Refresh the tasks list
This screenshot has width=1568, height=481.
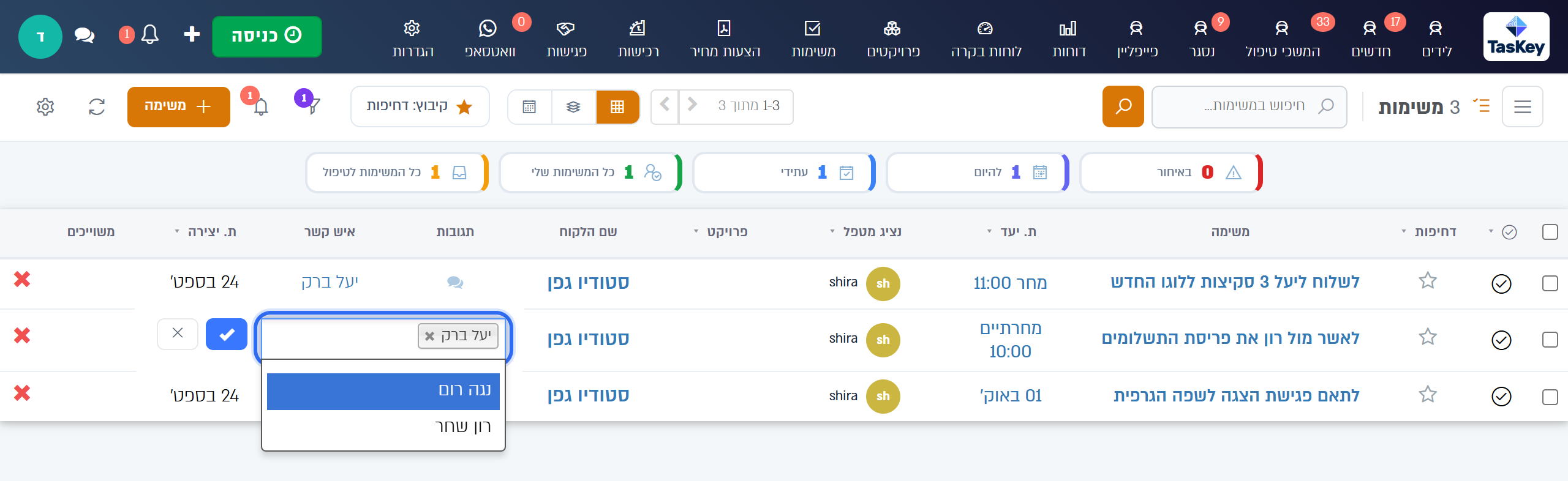97,107
